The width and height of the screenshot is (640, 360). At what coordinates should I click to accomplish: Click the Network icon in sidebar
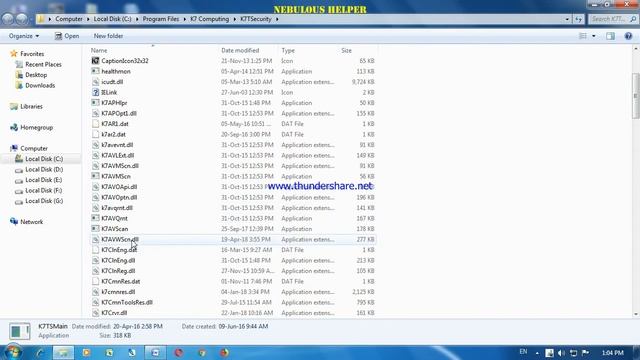click(x=14, y=222)
